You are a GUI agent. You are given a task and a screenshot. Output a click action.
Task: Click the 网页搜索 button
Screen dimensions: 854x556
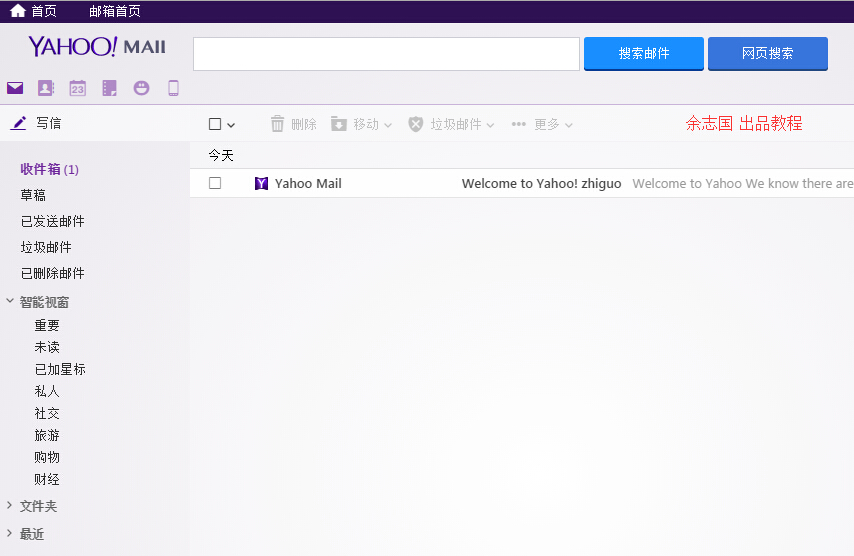768,53
